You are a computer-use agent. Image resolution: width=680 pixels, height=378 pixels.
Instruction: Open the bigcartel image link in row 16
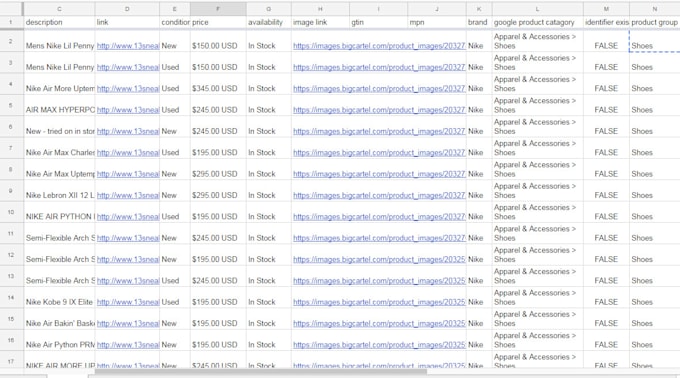point(379,345)
